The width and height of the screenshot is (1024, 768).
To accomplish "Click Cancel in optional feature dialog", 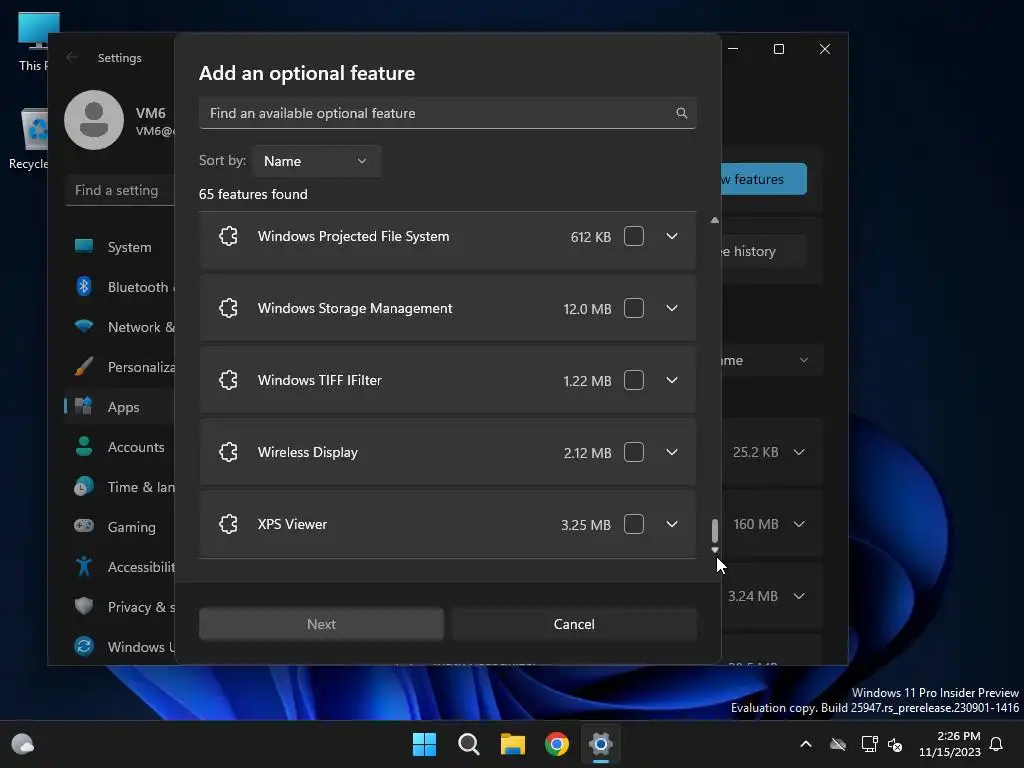I will [x=574, y=624].
